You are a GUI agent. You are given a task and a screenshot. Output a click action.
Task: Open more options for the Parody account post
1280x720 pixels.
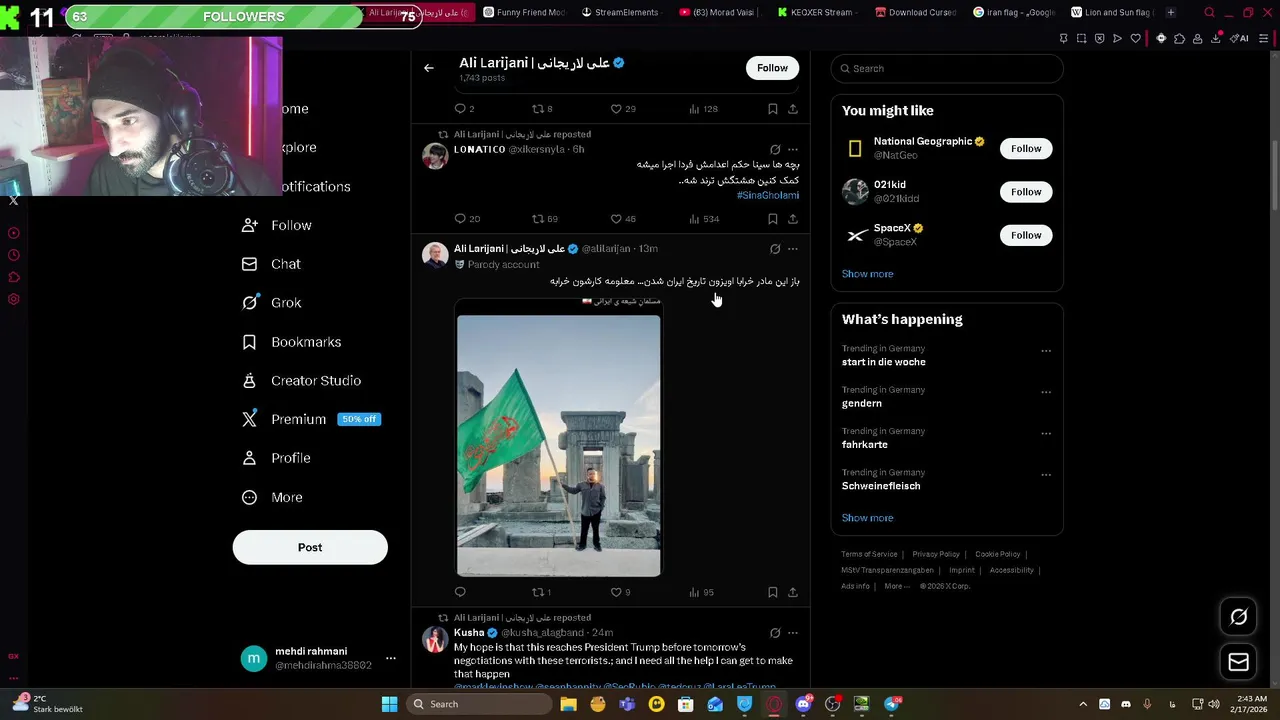tap(793, 248)
